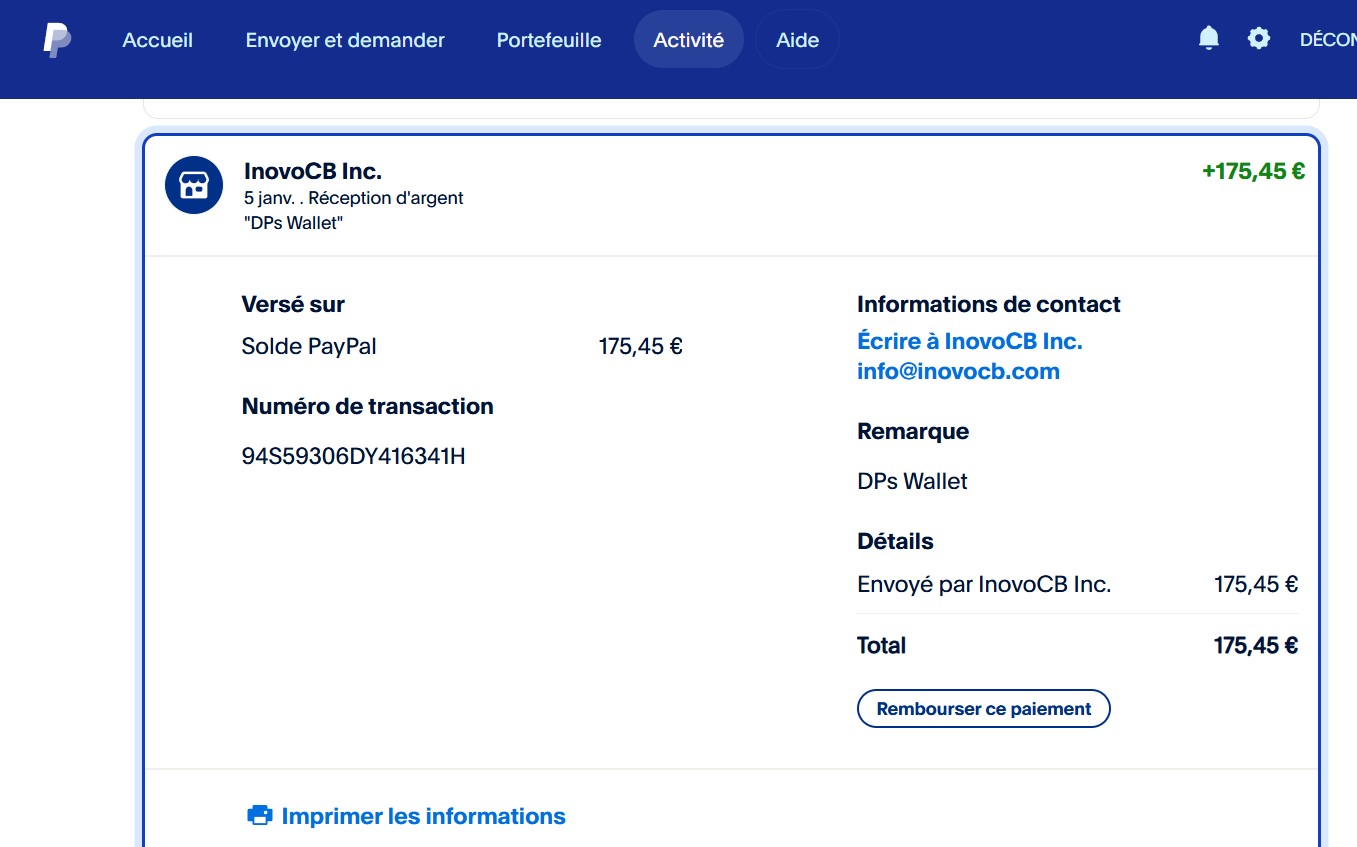Go to the Accueil tab

click(x=158, y=40)
